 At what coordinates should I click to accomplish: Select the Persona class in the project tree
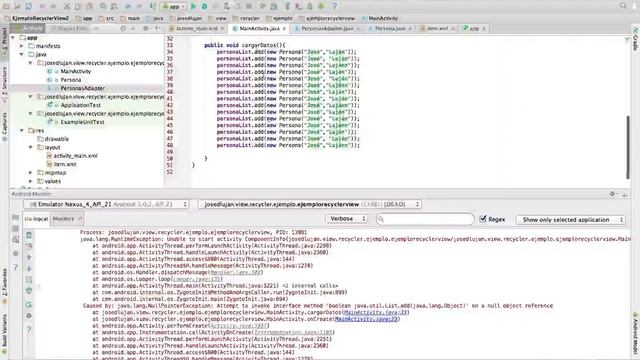pyautogui.click(x=71, y=80)
